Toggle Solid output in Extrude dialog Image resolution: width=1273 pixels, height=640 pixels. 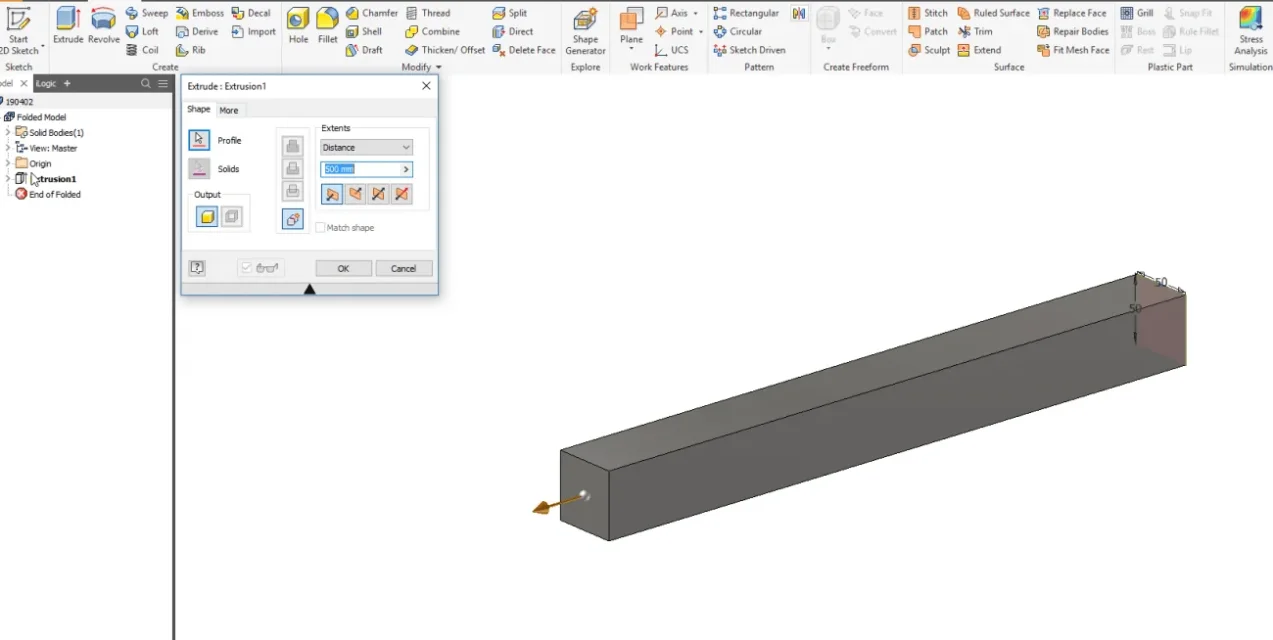tap(207, 216)
